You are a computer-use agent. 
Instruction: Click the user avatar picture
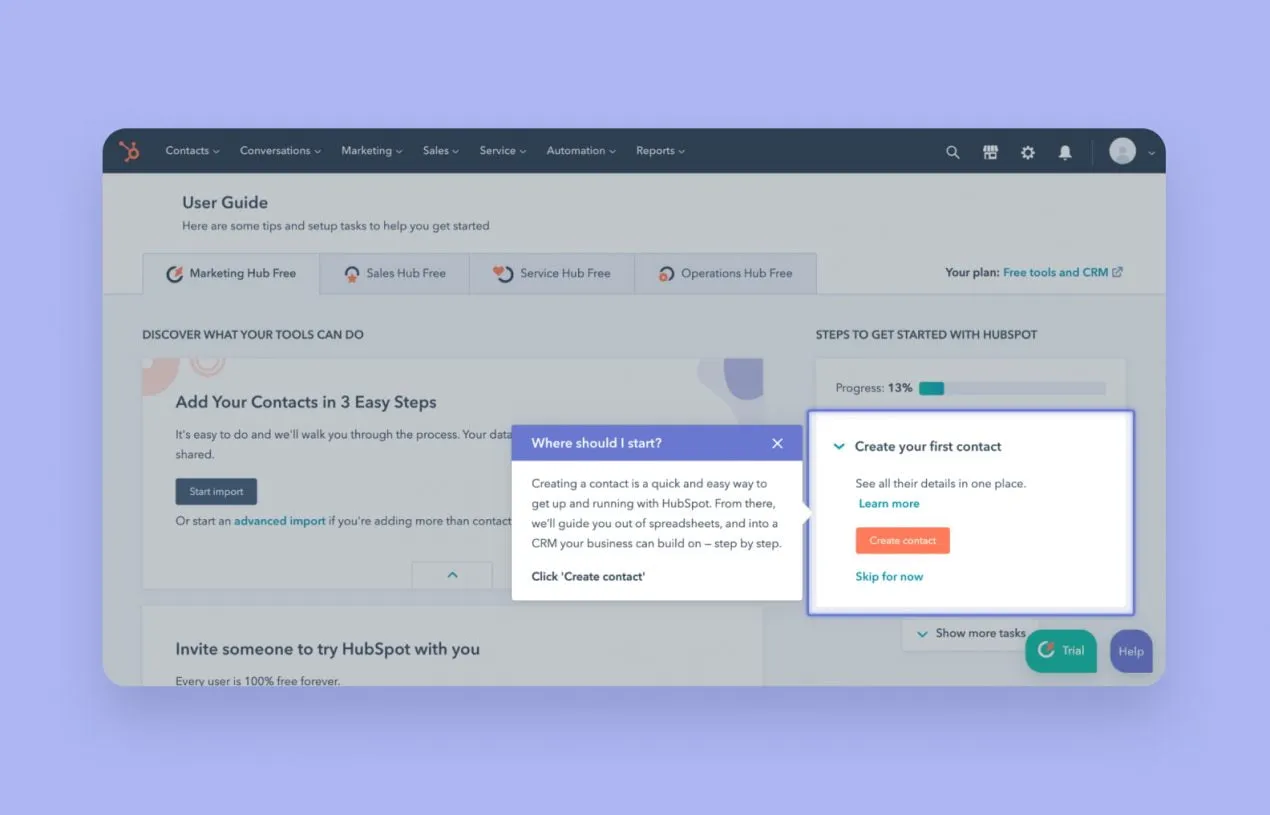1122,151
